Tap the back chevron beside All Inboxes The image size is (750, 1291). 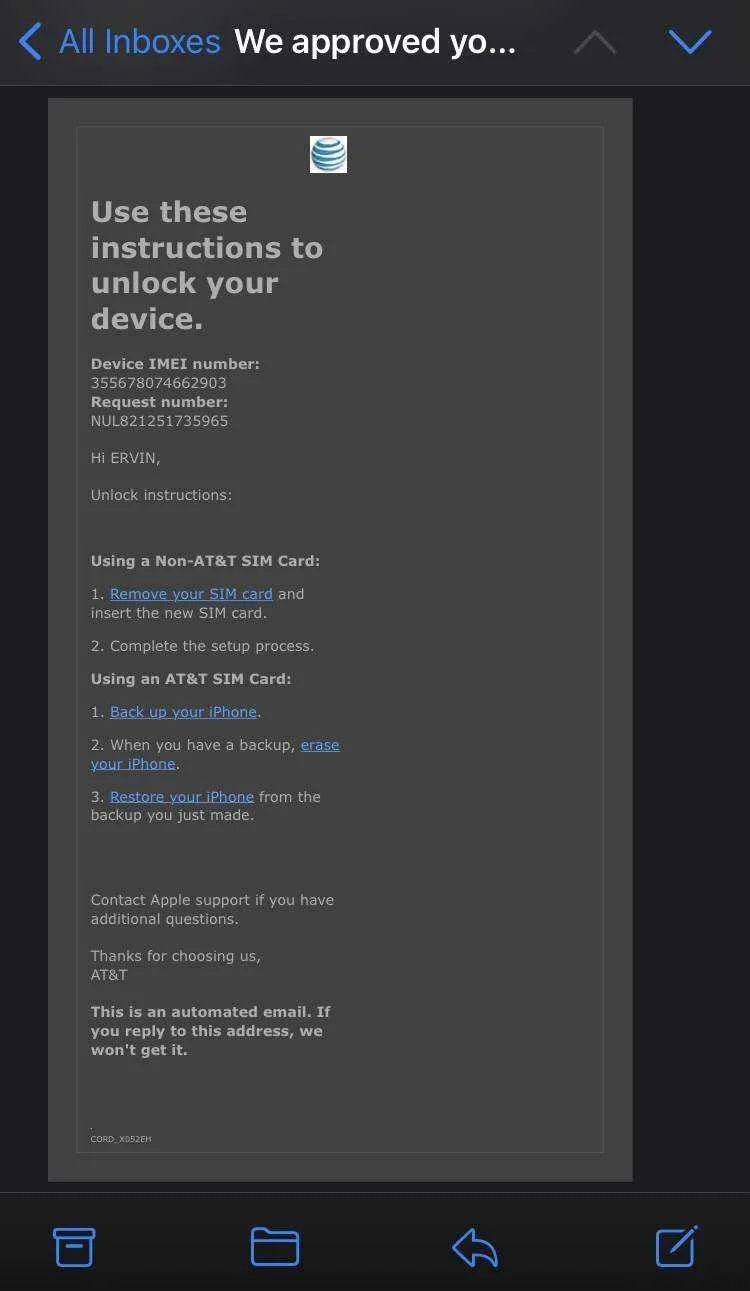(x=31, y=42)
